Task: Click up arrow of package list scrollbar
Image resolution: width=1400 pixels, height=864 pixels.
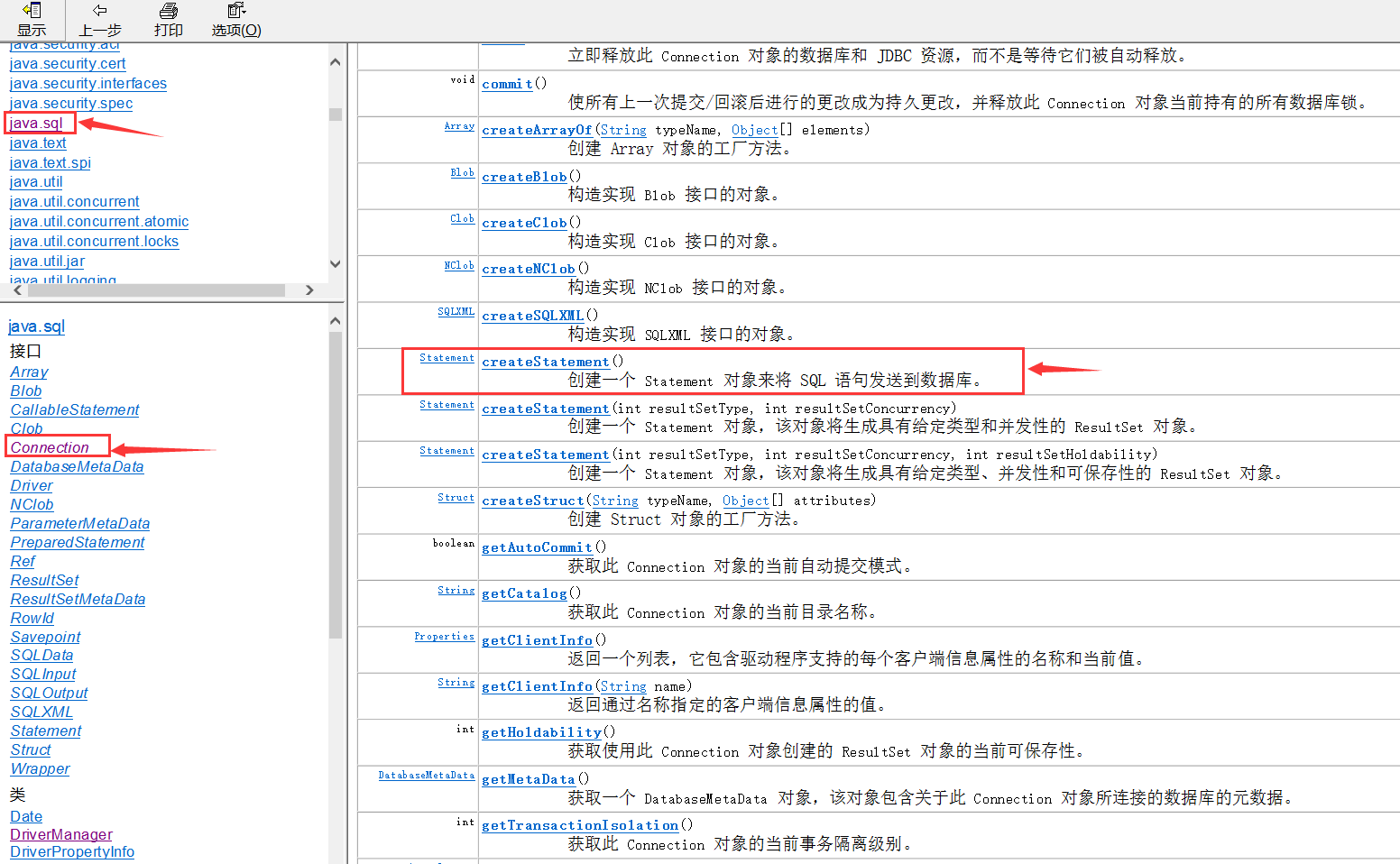Action: pyautogui.click(x=336, y=62)
